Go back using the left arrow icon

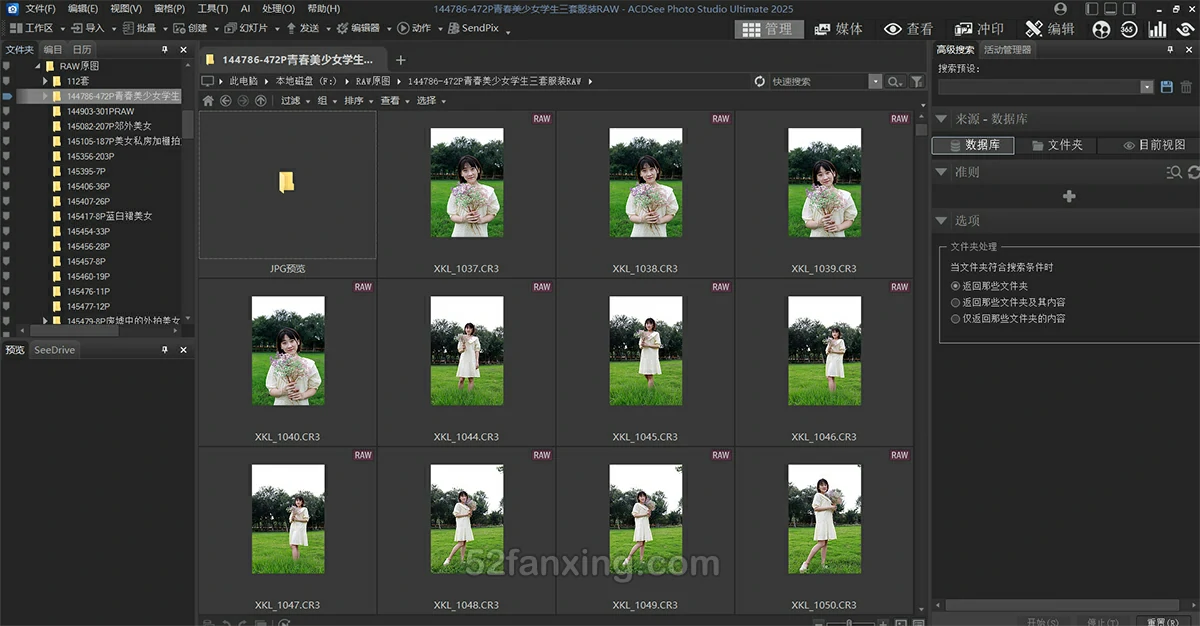226,100
